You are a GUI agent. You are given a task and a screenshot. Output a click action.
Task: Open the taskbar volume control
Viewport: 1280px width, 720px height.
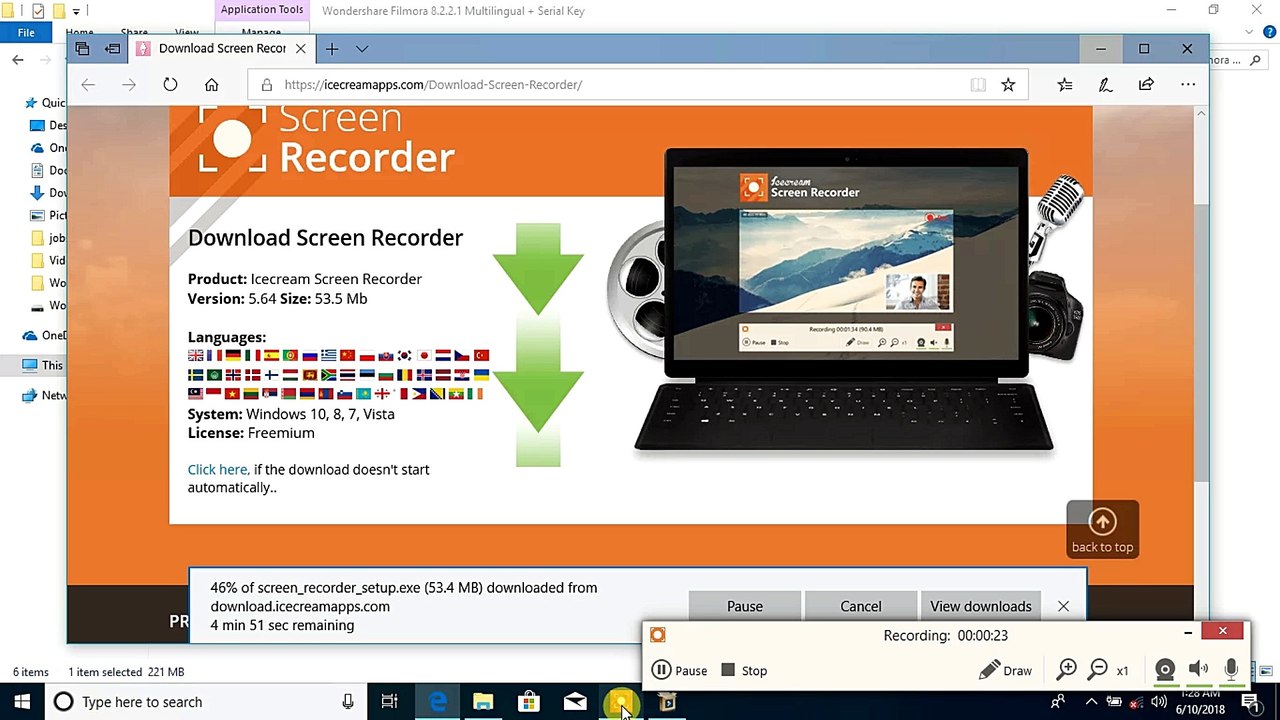tap(1159, 702)
